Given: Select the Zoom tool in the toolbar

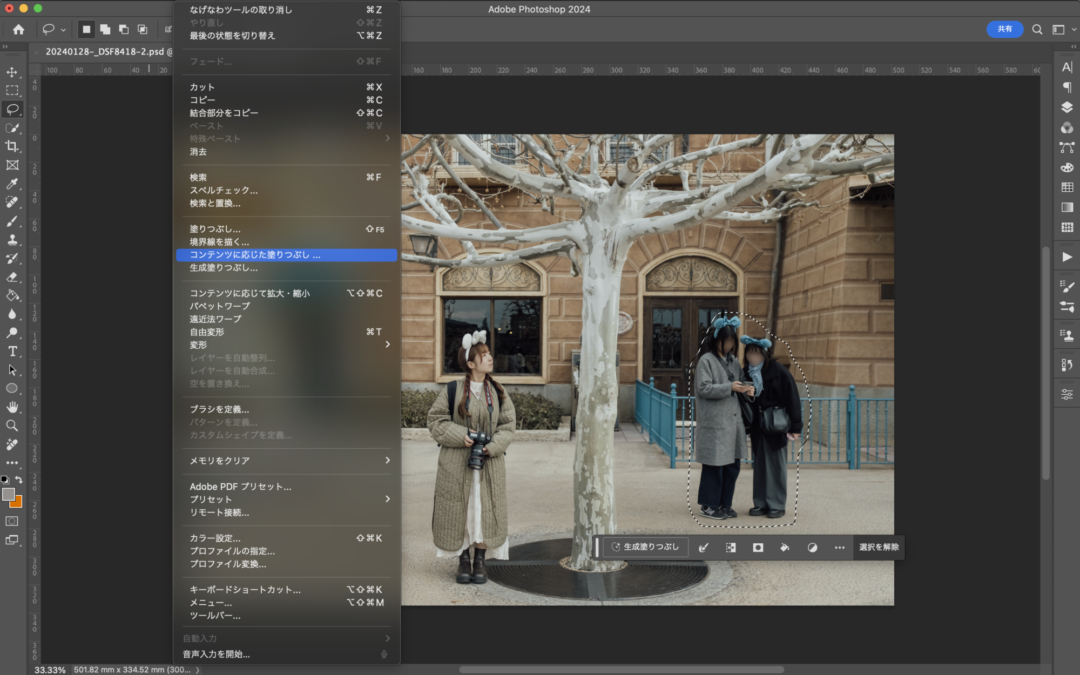Looking at the screenshot, I should pos(13,425).
